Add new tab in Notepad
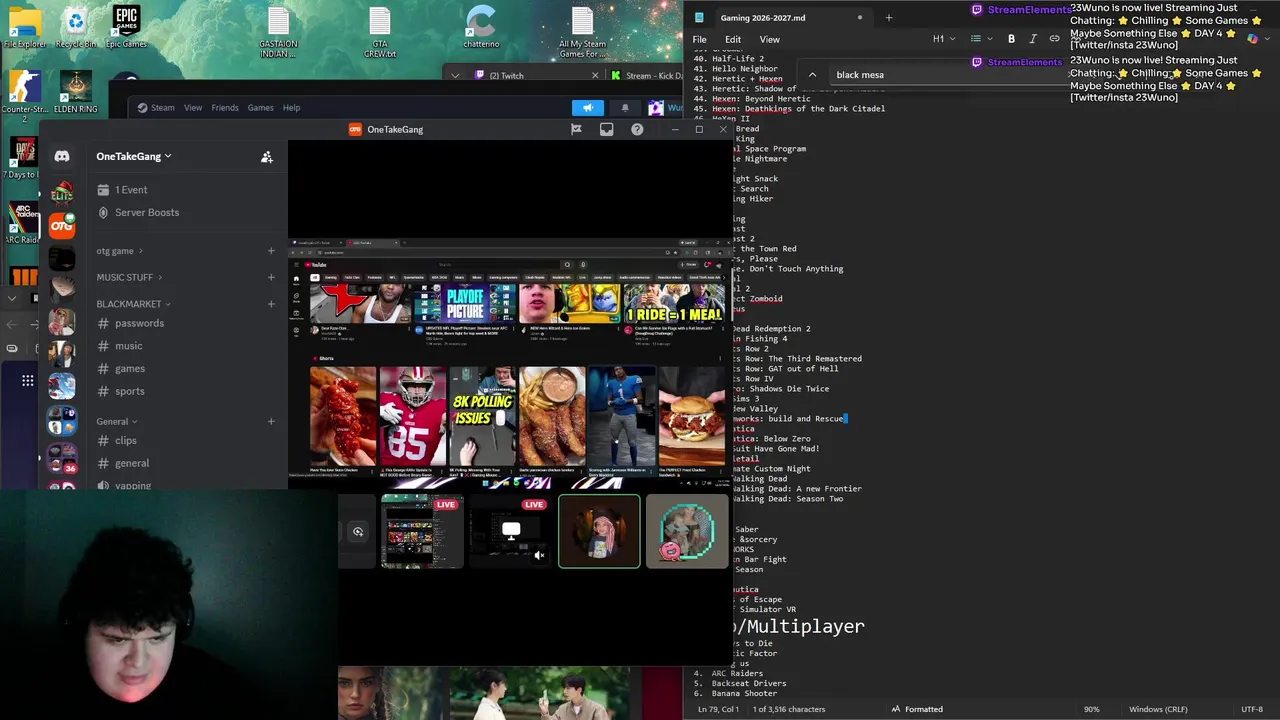 [889, 17]
